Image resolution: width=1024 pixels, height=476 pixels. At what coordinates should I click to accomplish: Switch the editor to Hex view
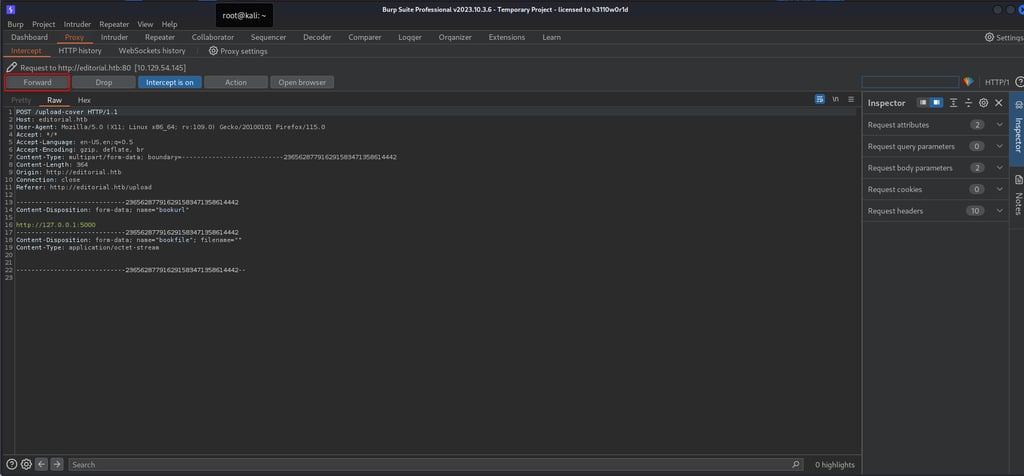pos(84,100)
